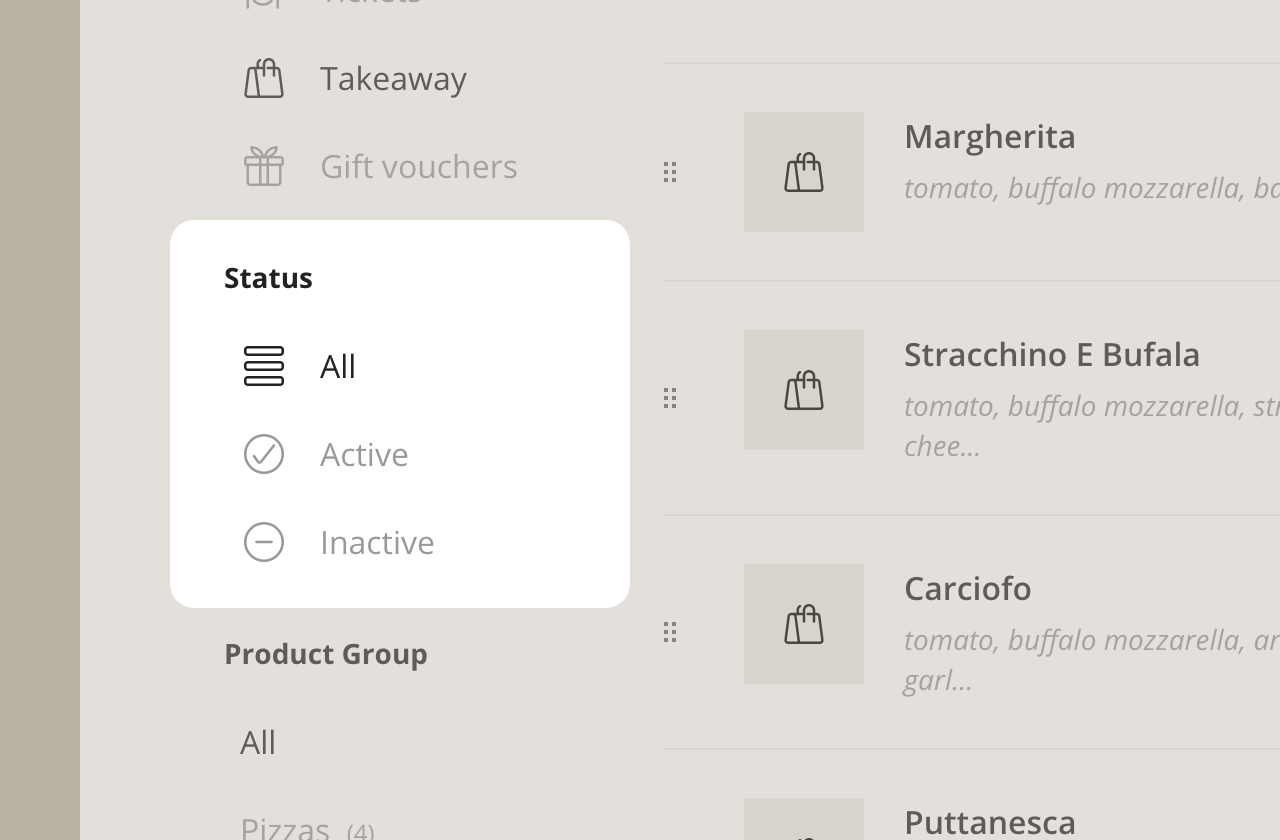Viewport: 1280px width, 840px height.
Task: Filter products by Inactive status
Action: point(377,542)
